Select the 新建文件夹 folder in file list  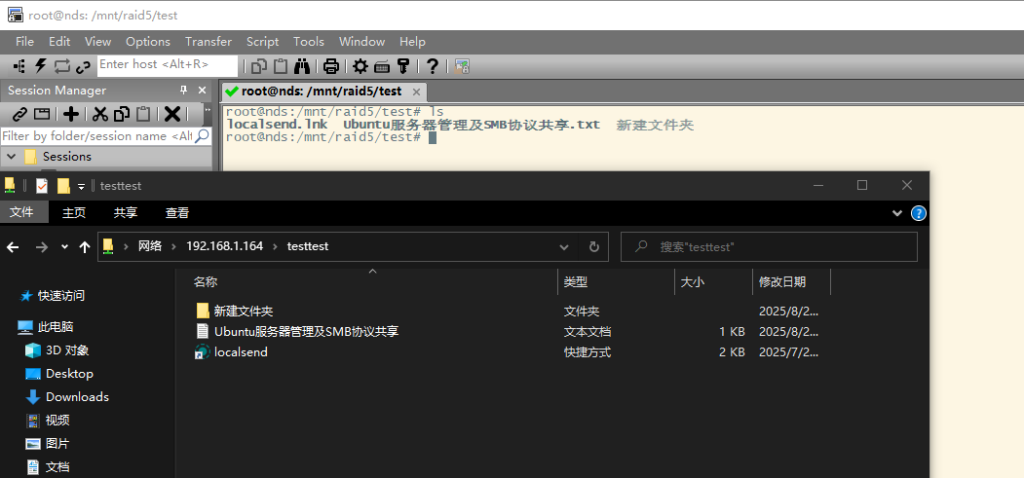click(243, 312)
